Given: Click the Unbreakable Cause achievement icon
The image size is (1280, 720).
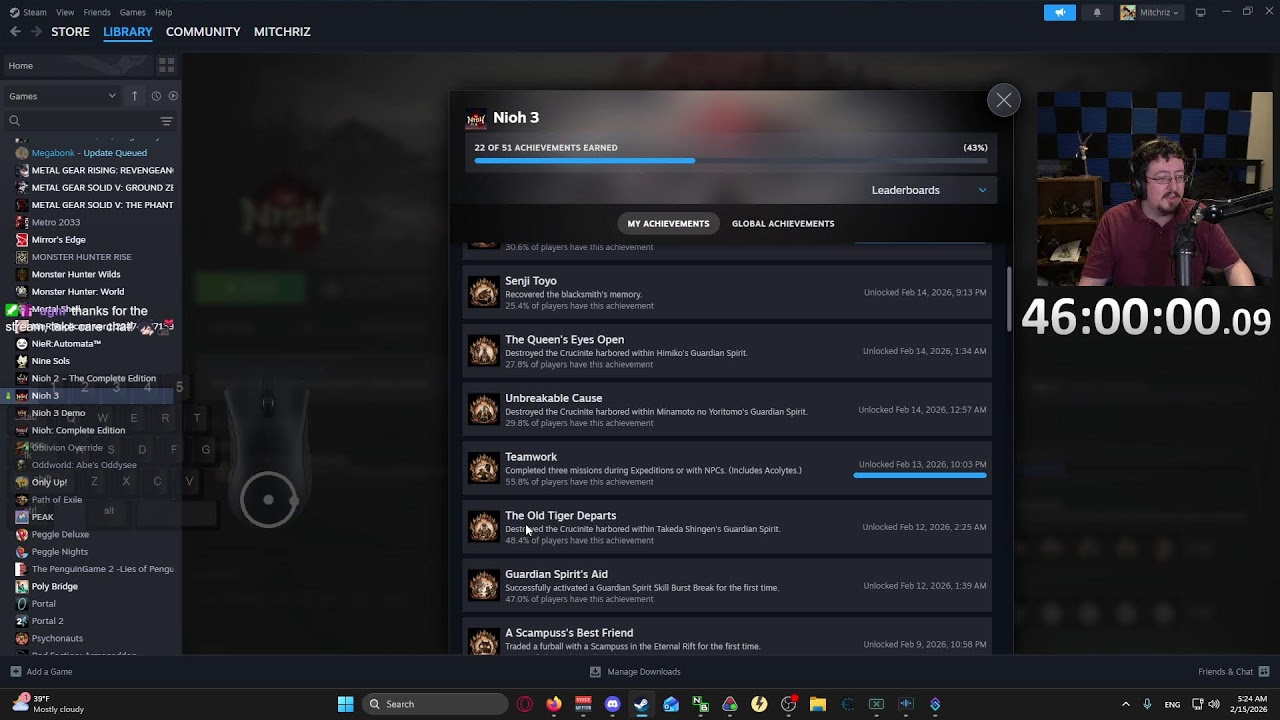Looking at the screenshot, I should click(483, 409).
